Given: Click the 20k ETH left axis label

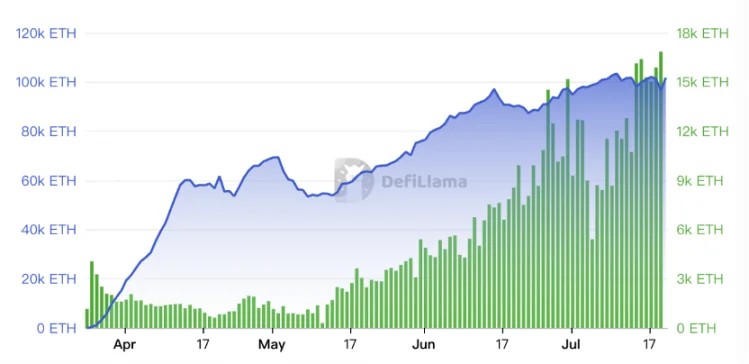Looking at the screenshot, I should pos(49,279).
